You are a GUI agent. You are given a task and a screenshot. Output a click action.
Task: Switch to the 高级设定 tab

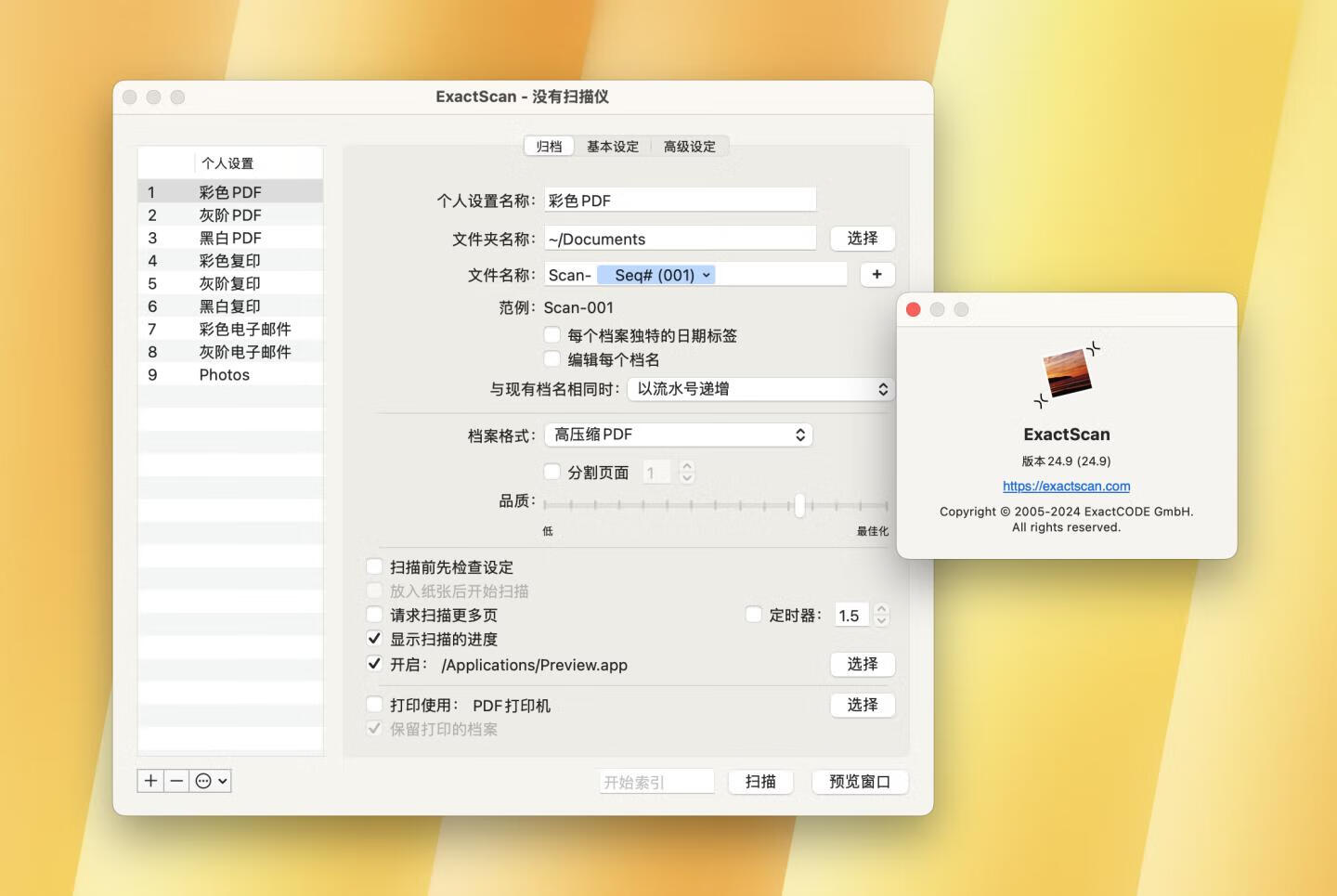point(690,147)
